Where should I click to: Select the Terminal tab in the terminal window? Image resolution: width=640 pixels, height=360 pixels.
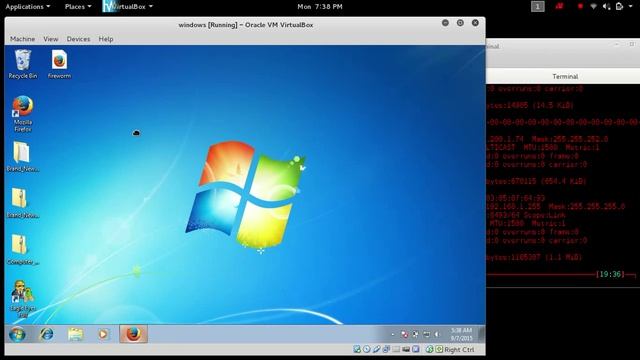(x=564, y=76)
